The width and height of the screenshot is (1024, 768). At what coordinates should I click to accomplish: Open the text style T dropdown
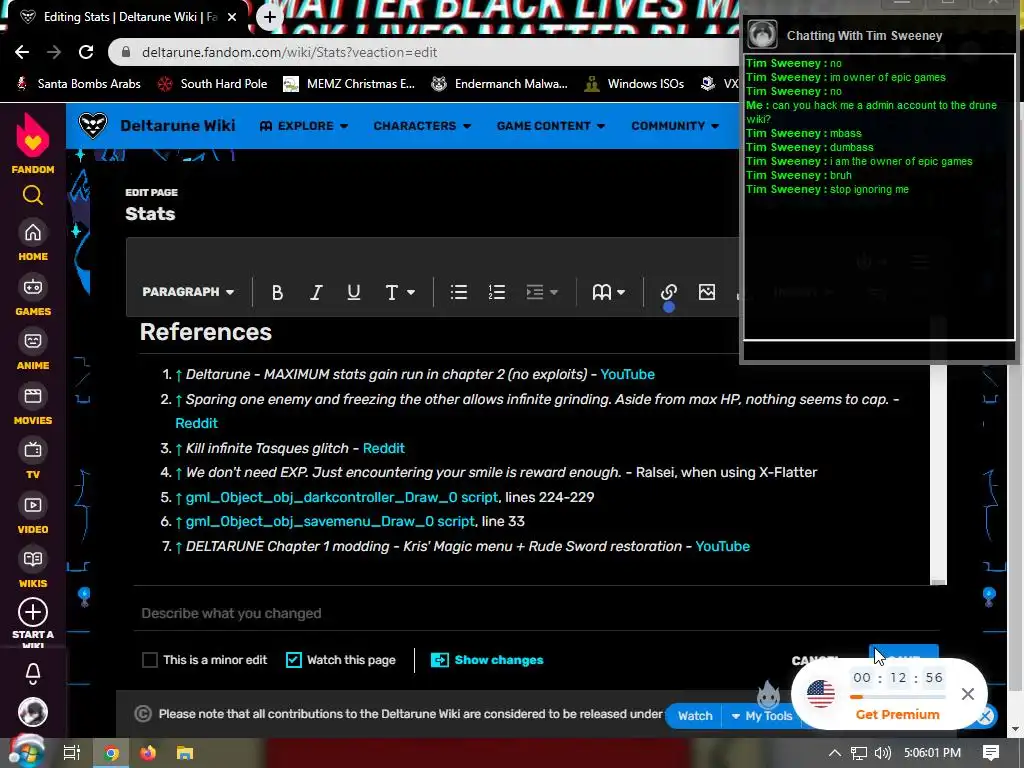[399, 292]
